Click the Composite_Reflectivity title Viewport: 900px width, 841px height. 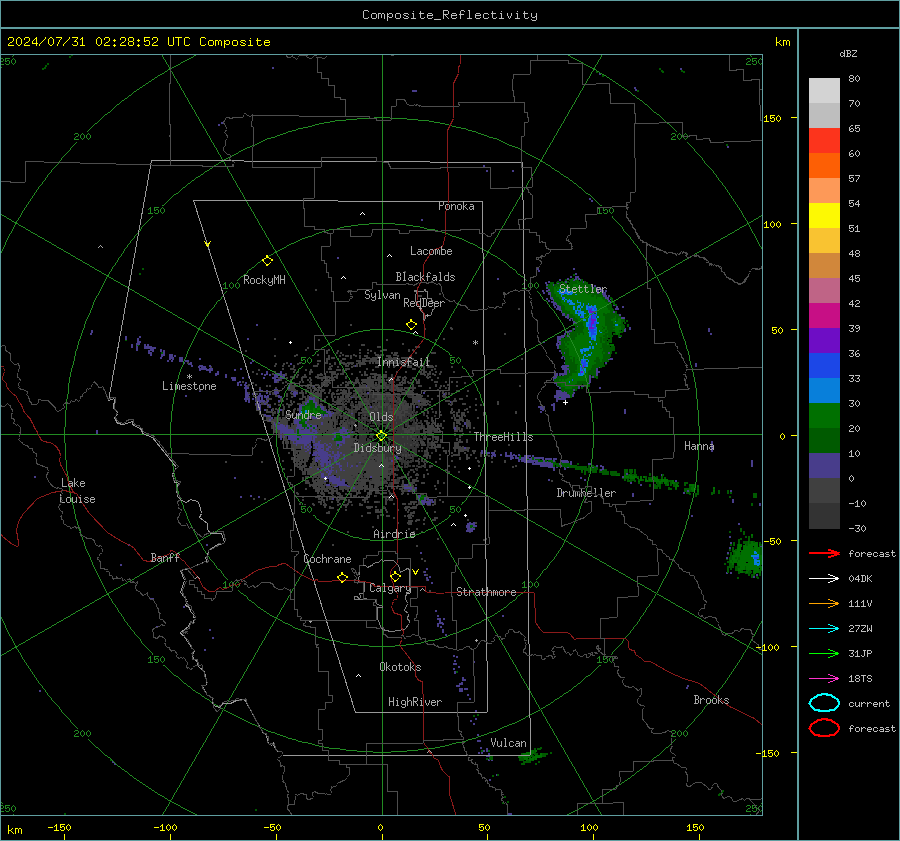tap(450, 15)
